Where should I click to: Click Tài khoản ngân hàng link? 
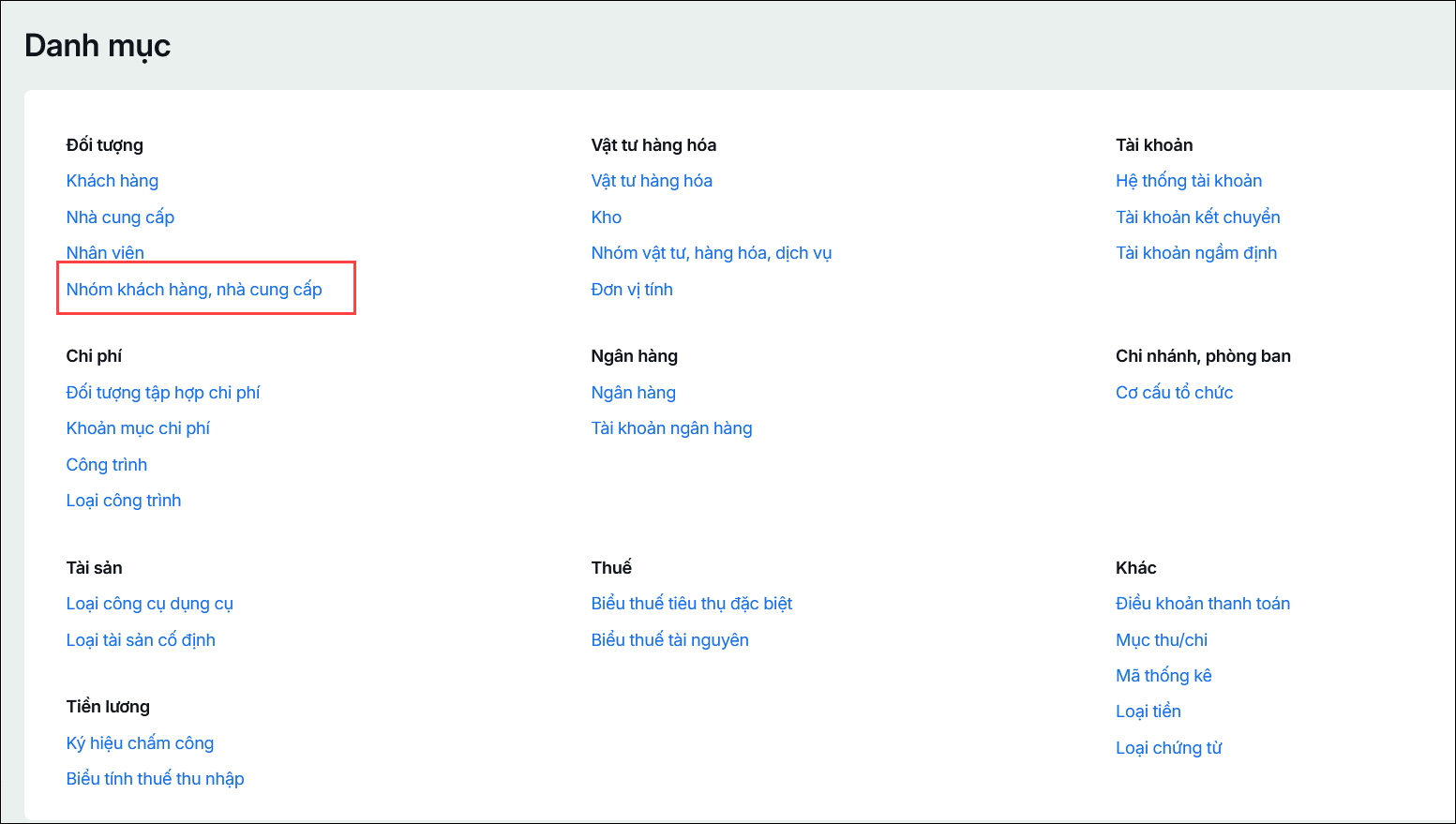[x=672, y=428]
